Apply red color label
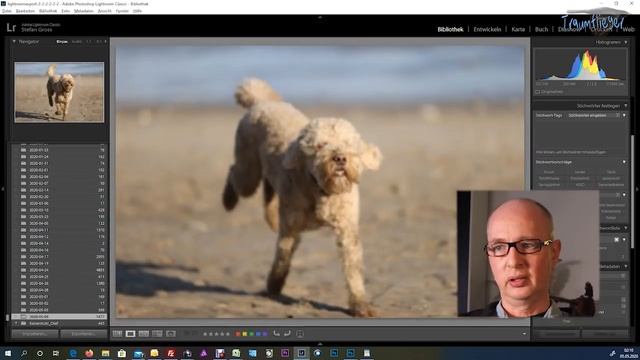 tap(238, 334)
